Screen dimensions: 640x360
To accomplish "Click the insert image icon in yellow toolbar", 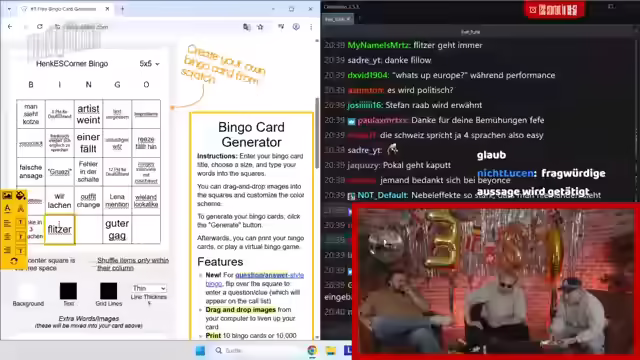I will [7, 196].
